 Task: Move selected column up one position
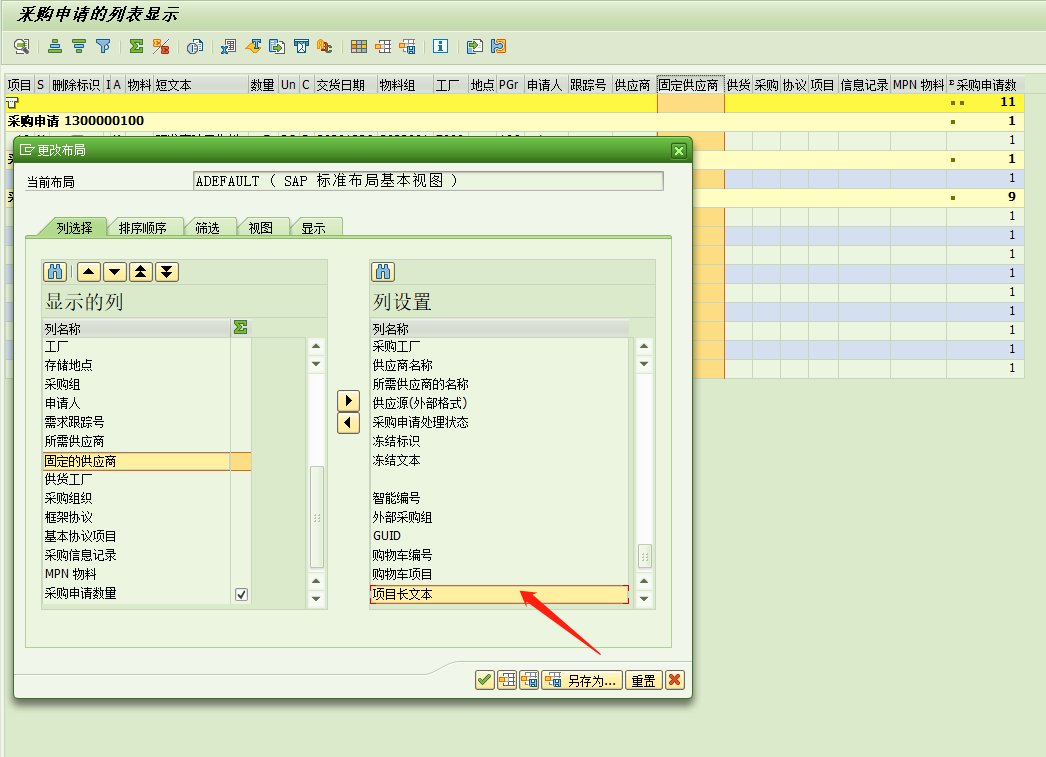89,271
